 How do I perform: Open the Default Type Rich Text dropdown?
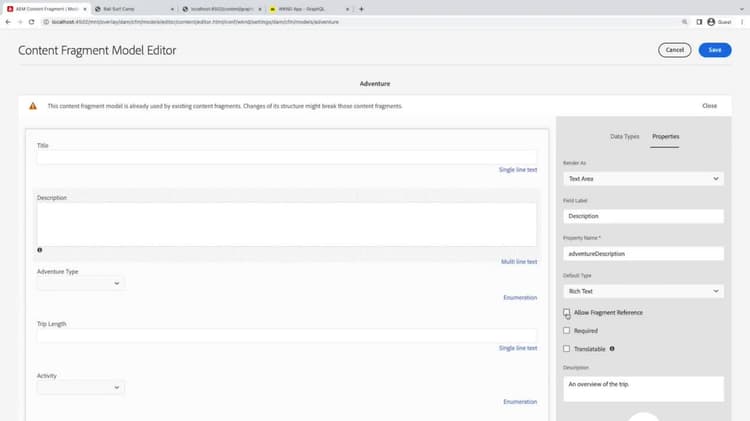pos(643,291)
